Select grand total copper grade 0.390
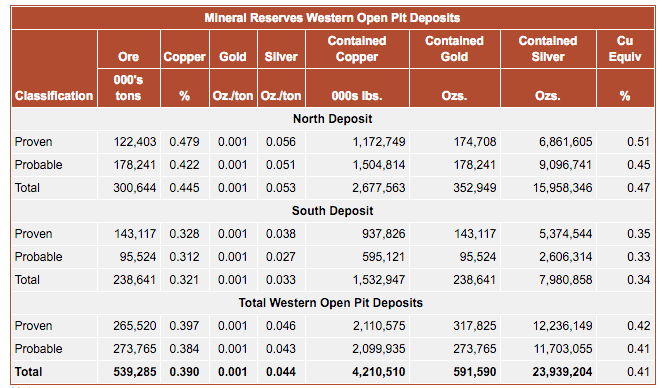 [184, 372]
